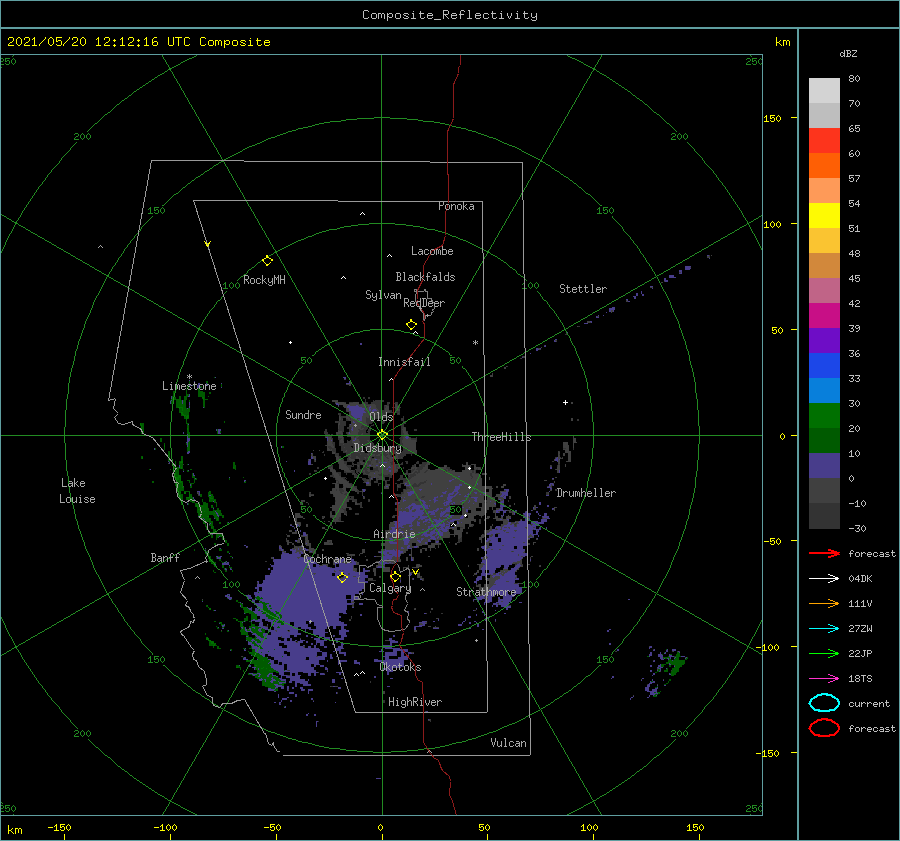Click the 18TS legend label
900x841 pixels.
pos(860,679)
